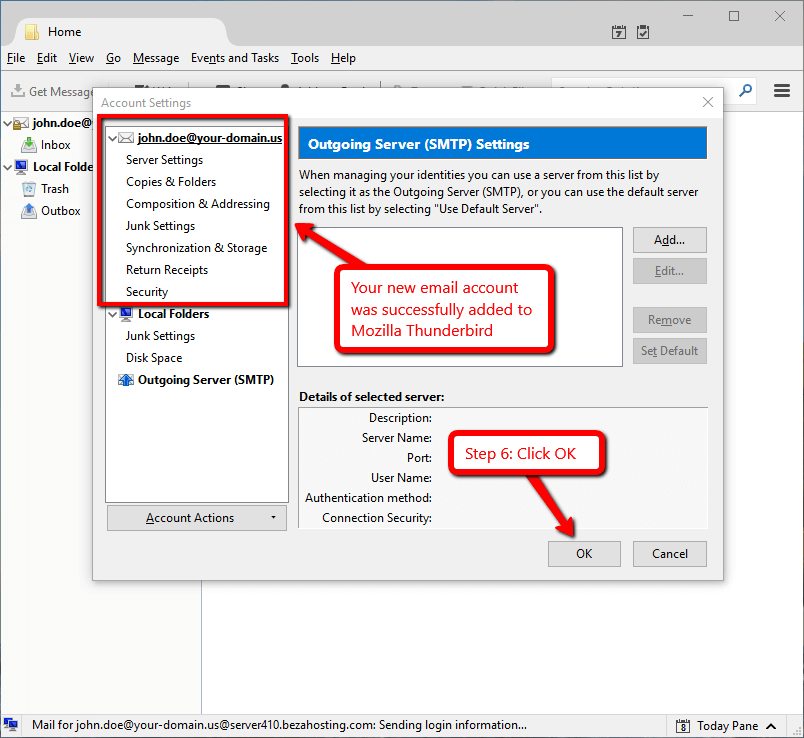Collapse Local Folders in the settings tree
804x738 pixels.
click(112, 314)
